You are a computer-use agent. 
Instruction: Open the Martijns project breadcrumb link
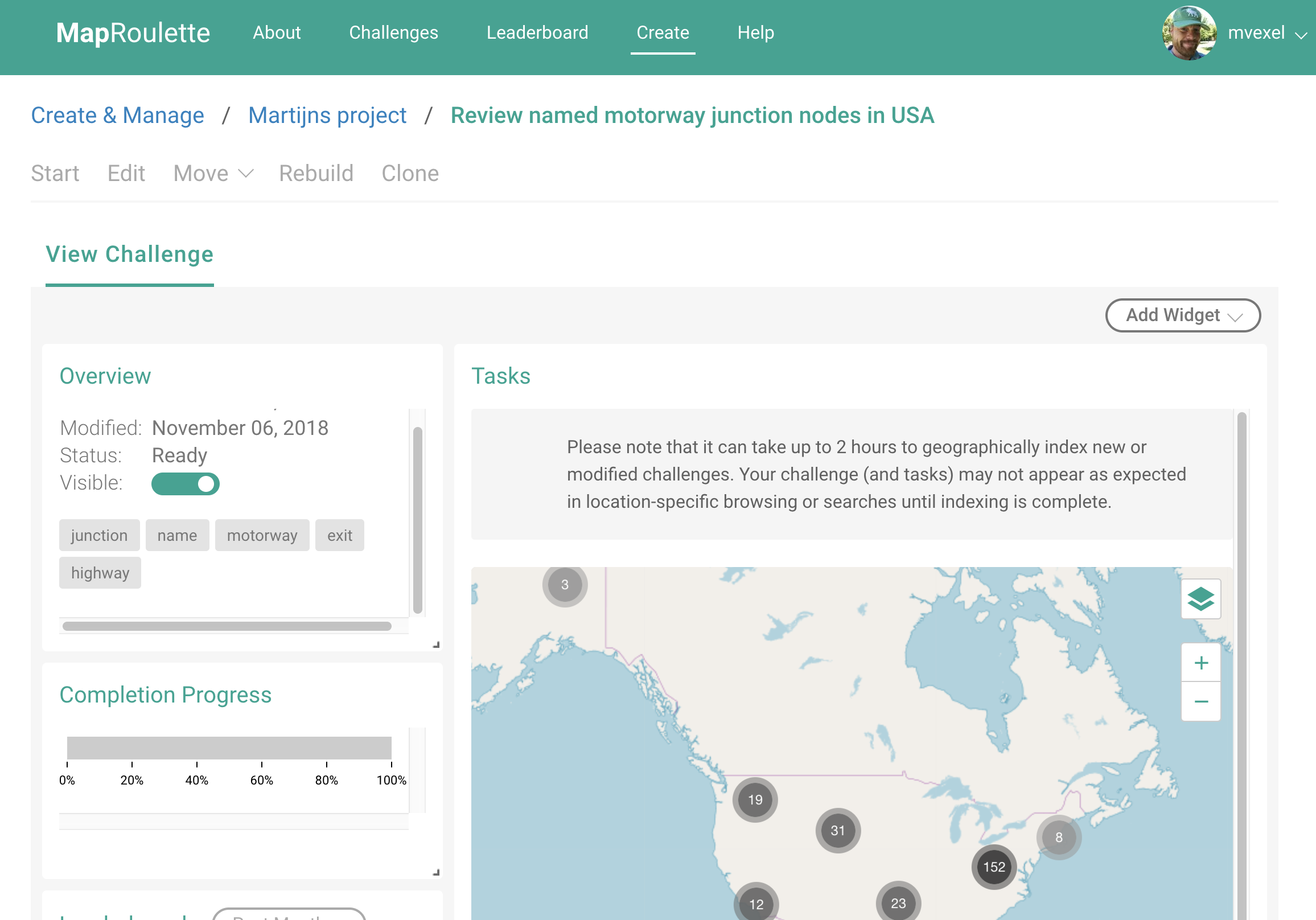click(x=327, y=114)
